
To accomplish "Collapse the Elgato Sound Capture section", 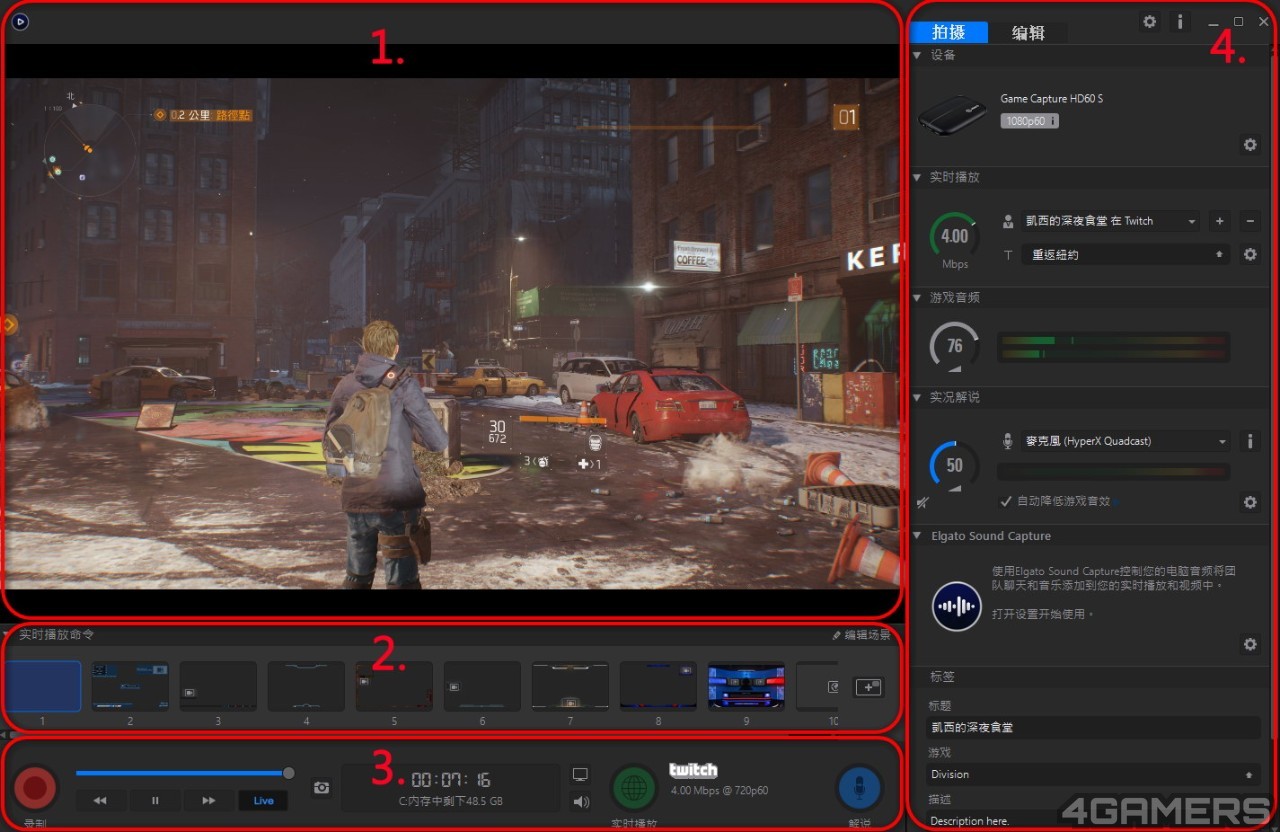I will pos(917,536).
